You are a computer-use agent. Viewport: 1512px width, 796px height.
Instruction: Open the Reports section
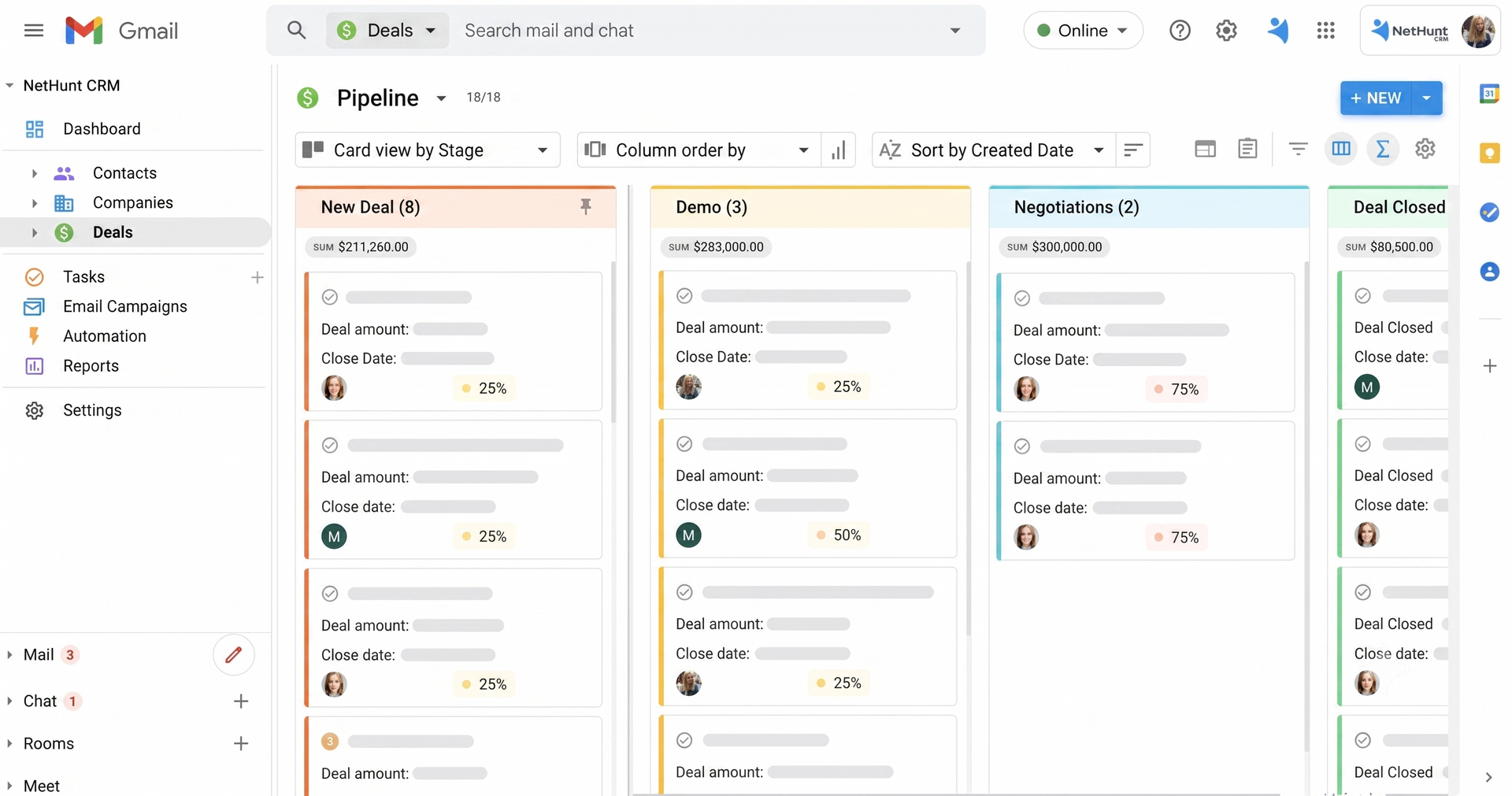click(x=91, y=366)
